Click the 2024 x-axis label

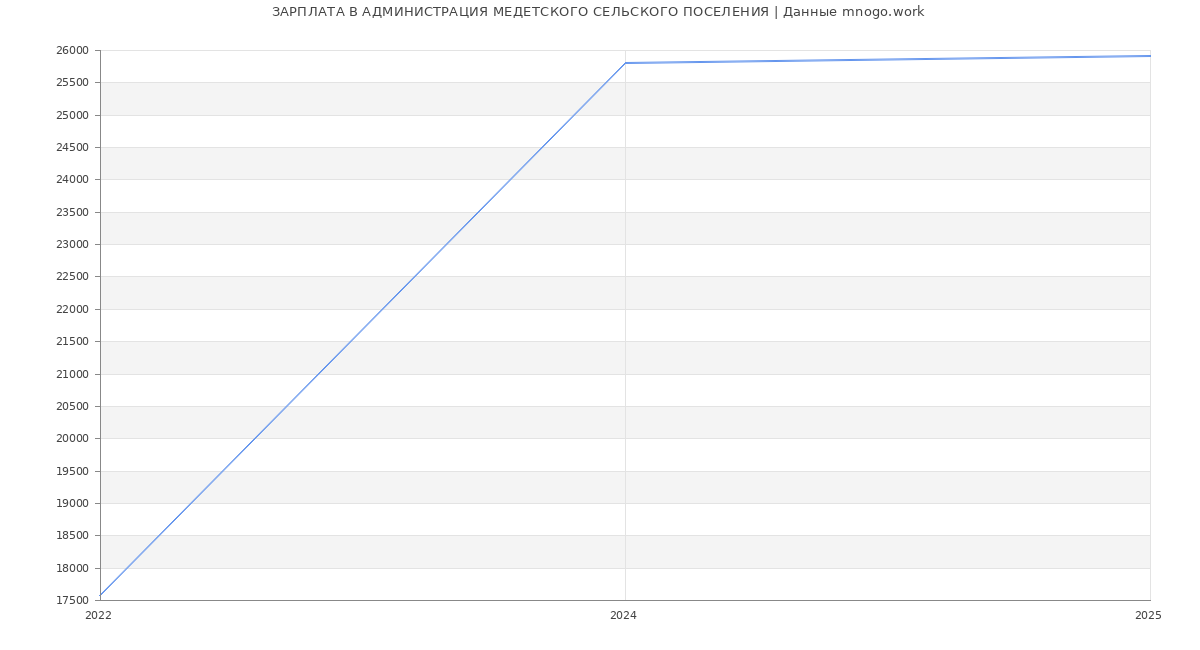coord(623,615)
